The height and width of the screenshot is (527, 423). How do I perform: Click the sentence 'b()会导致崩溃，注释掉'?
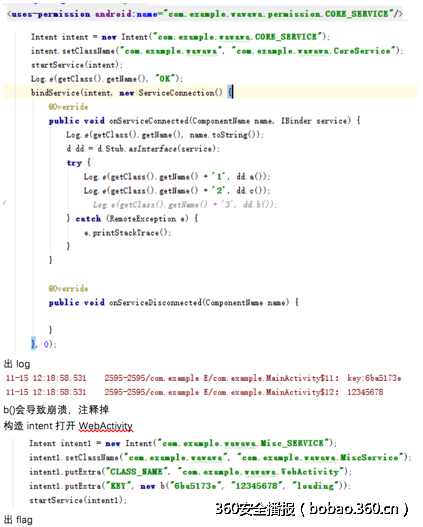tap(56, 410)
